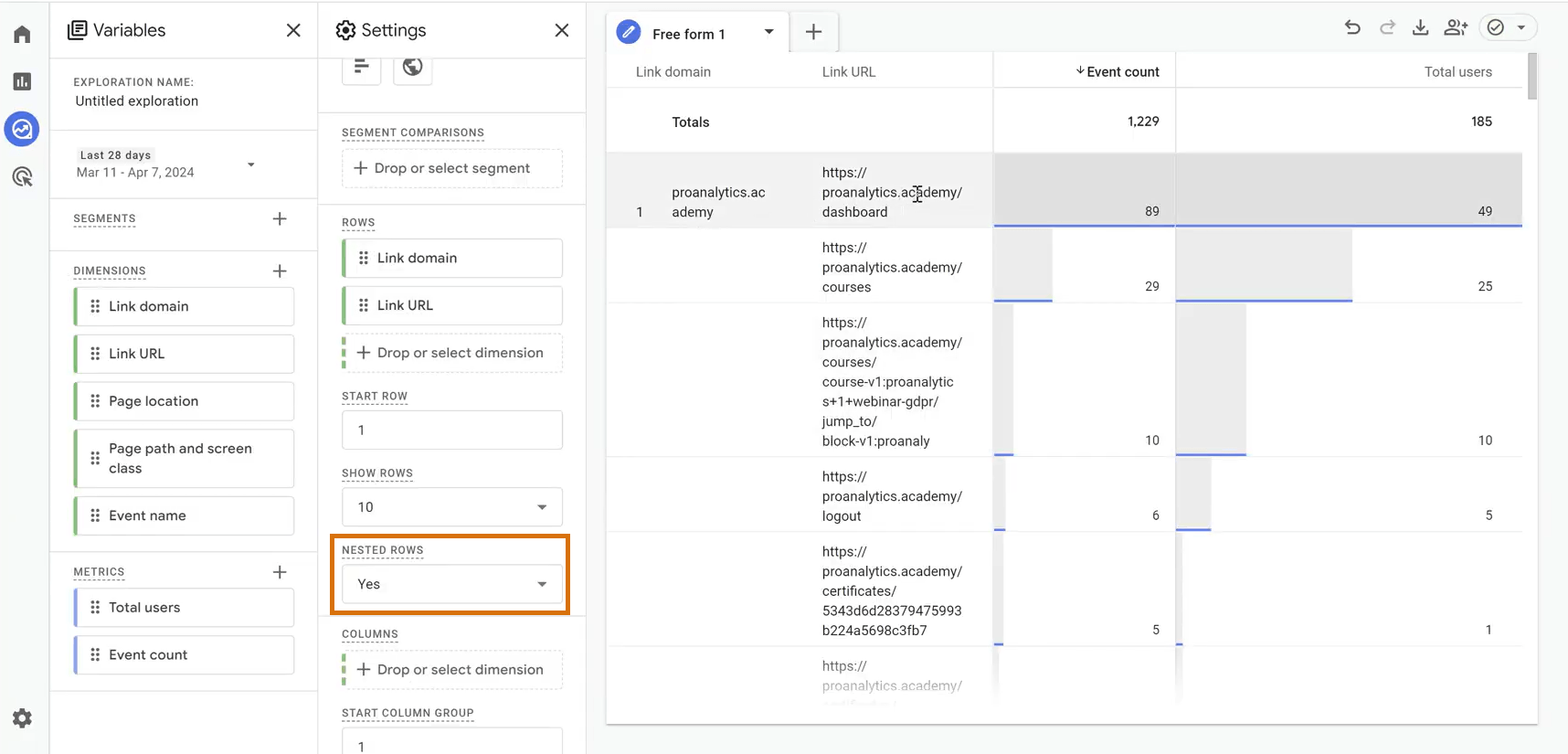The width and height of the screenshot is (1568, 754).
Task: Click the Untitled exploration name
Action: tap(136, 101)
